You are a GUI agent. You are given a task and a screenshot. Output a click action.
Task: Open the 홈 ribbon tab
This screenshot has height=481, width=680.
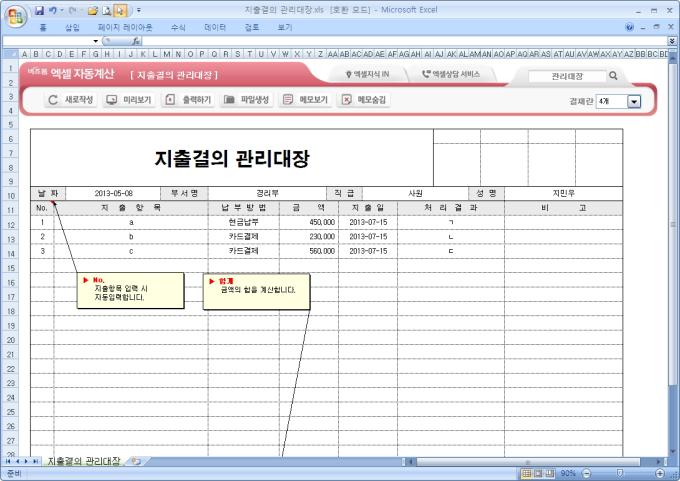(42, 27)
